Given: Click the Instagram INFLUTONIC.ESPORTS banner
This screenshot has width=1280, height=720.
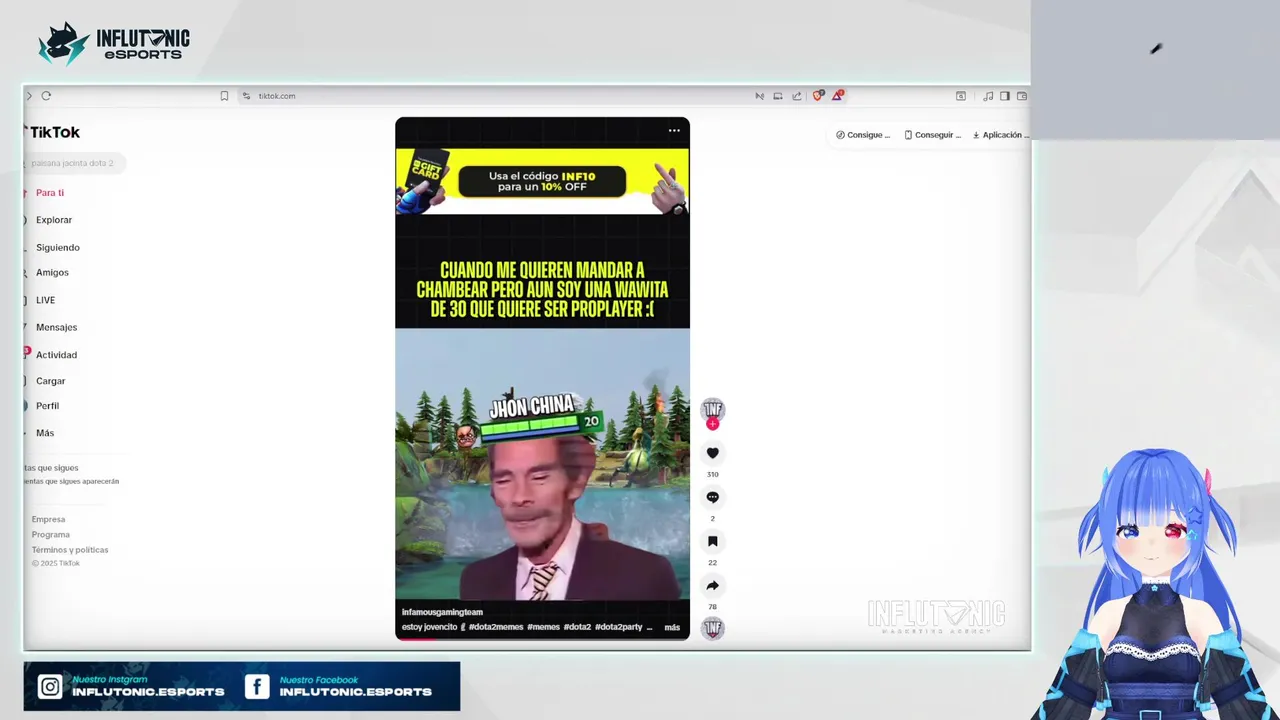Looking at the screenshot, I should [132, 686].
